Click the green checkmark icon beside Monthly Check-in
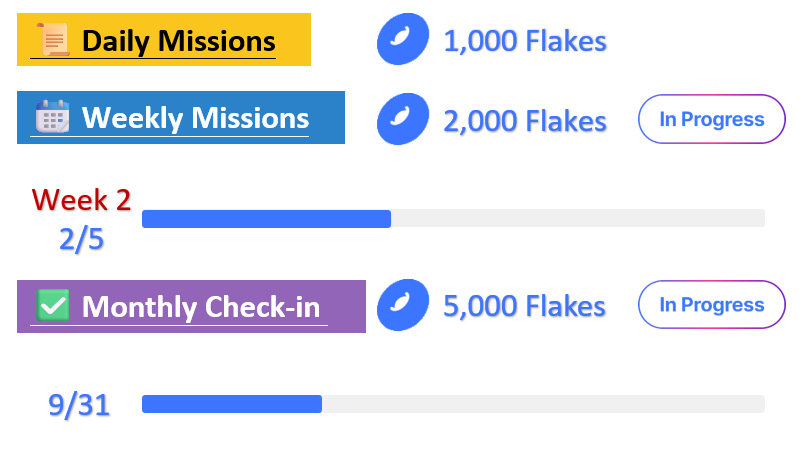Image resolution: width=802 pixels, height=454 pixels. coord(51,305)
